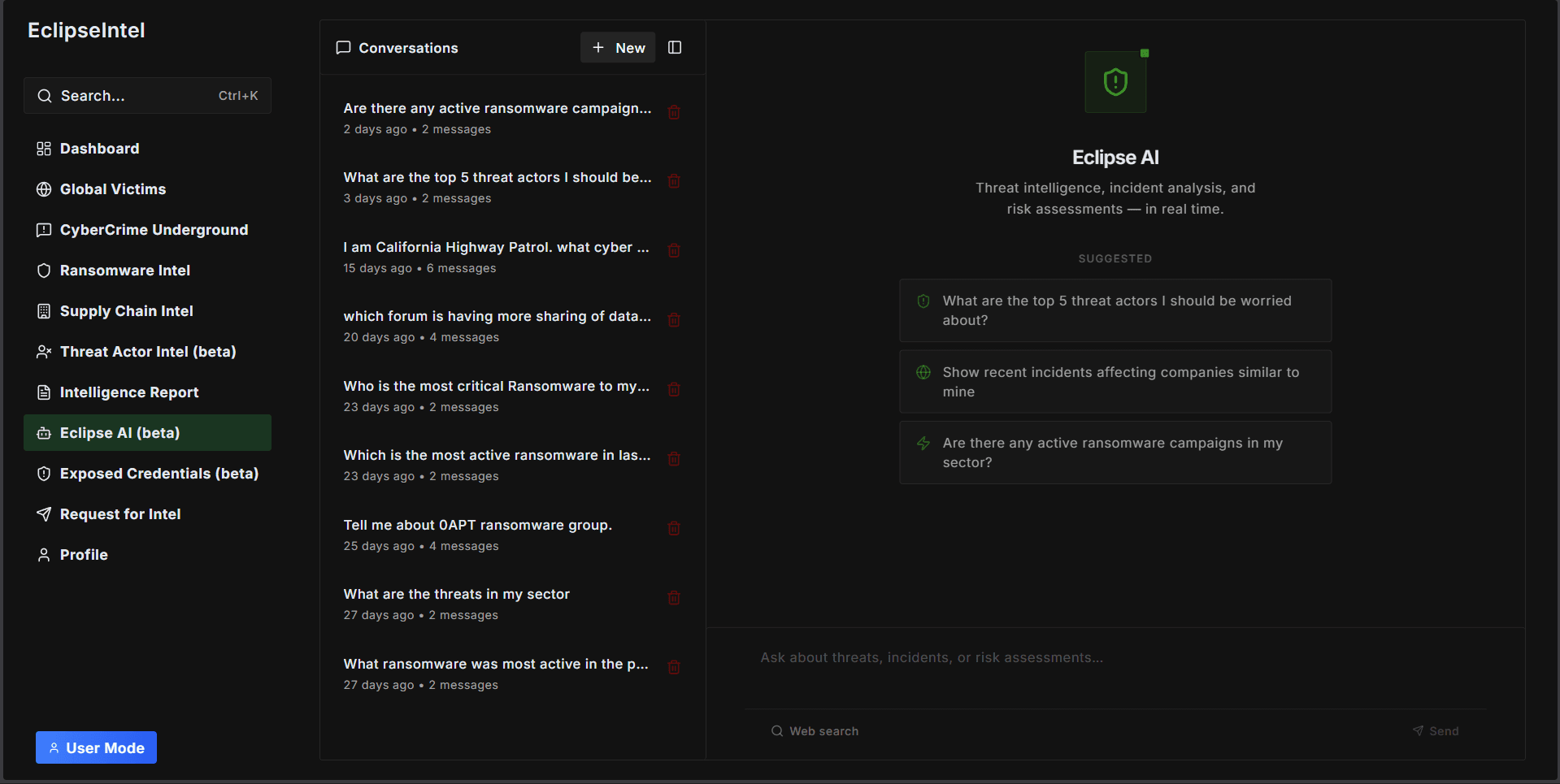Click the Exposed Credentials shield icon
This screenshot has height=784, width=1560.
click(x=44, y=474)
